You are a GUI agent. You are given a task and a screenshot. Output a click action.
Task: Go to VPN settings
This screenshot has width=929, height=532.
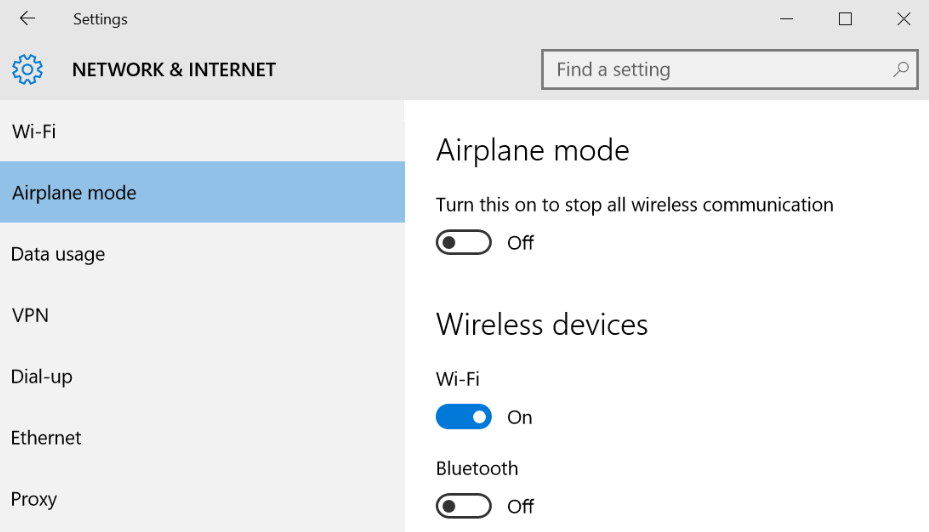click(30, 316)
